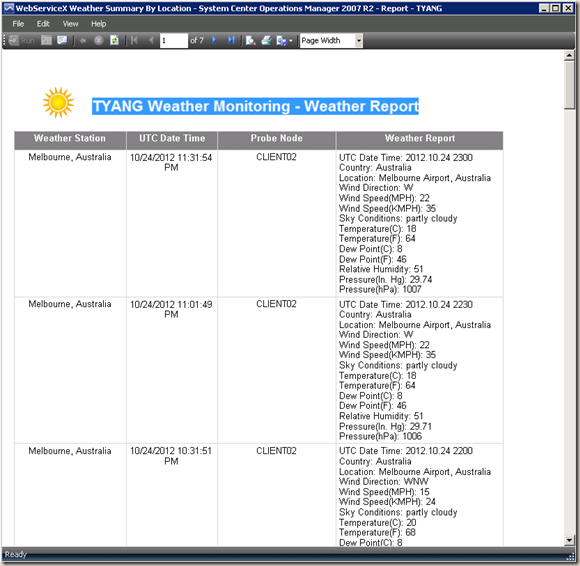Screen dimensions: 580x566
Task: Go to the next page arrow
Action: (214, 40)
